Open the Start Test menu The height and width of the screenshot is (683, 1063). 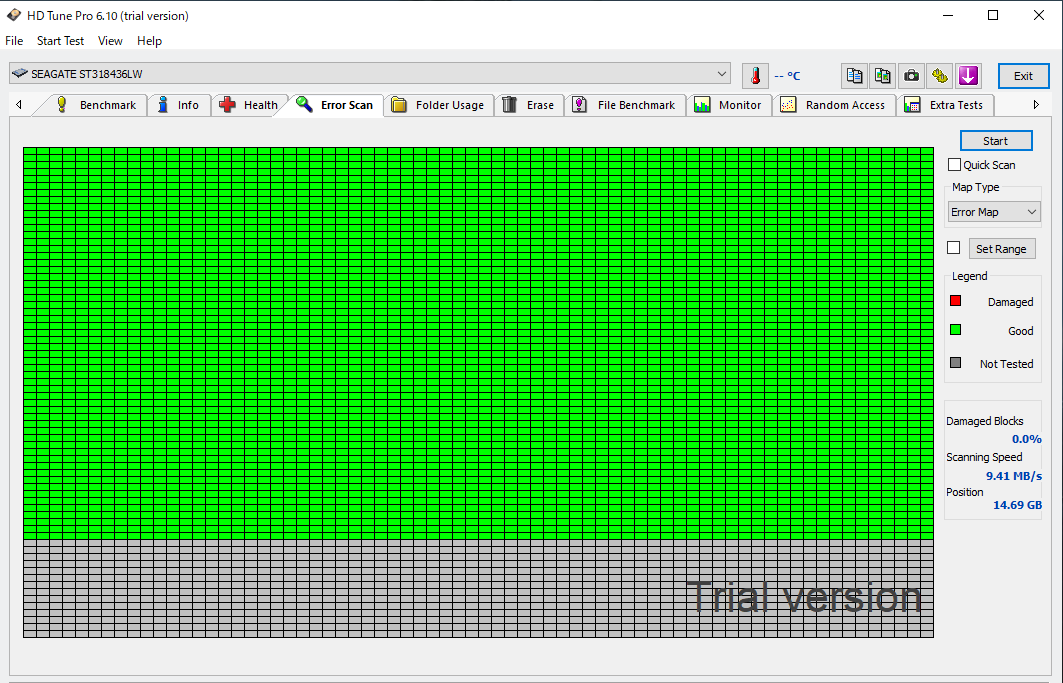point(60,41)
